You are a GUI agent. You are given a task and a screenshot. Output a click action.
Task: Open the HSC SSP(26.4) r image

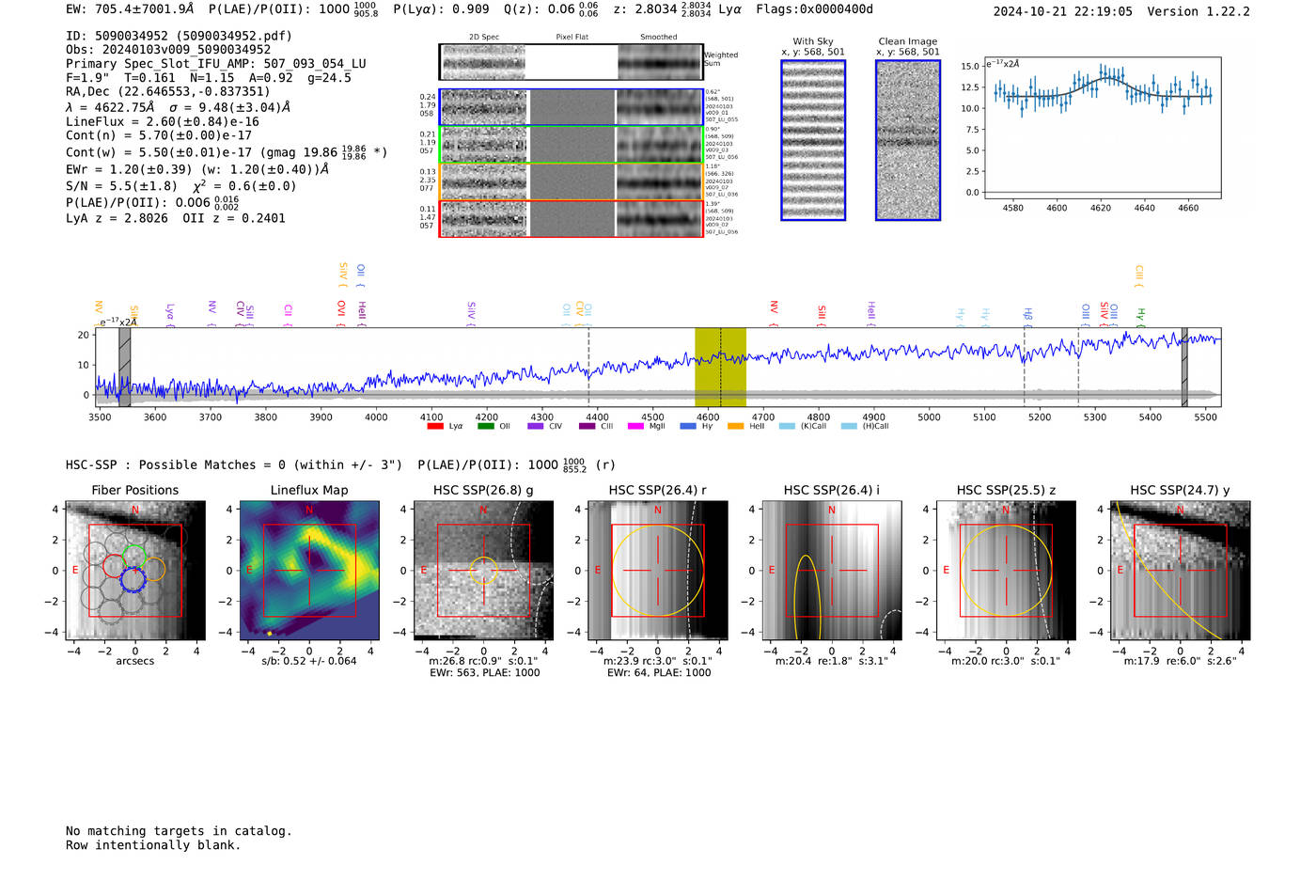658,571
